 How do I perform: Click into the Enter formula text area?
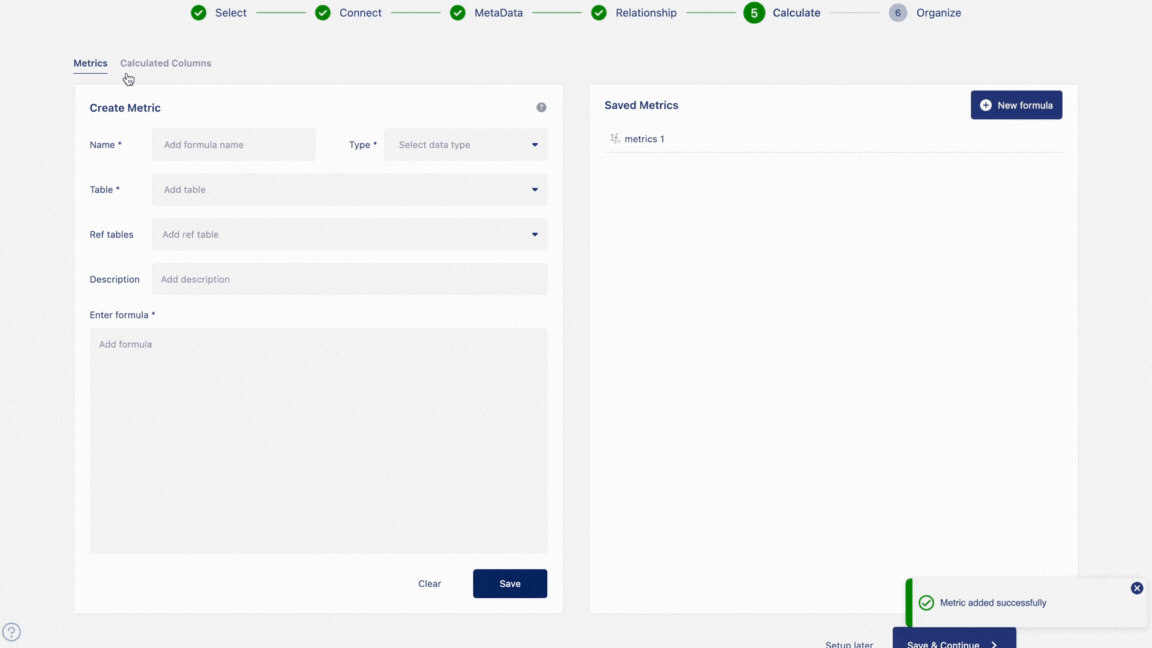coord(318,440)
